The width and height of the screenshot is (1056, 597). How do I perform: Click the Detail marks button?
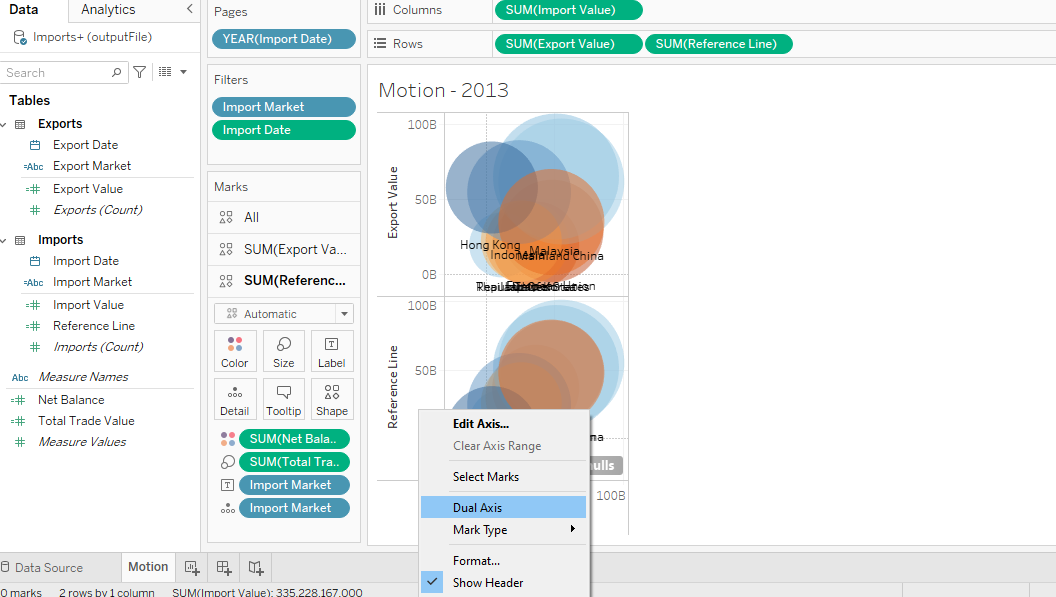pos(235,399)
